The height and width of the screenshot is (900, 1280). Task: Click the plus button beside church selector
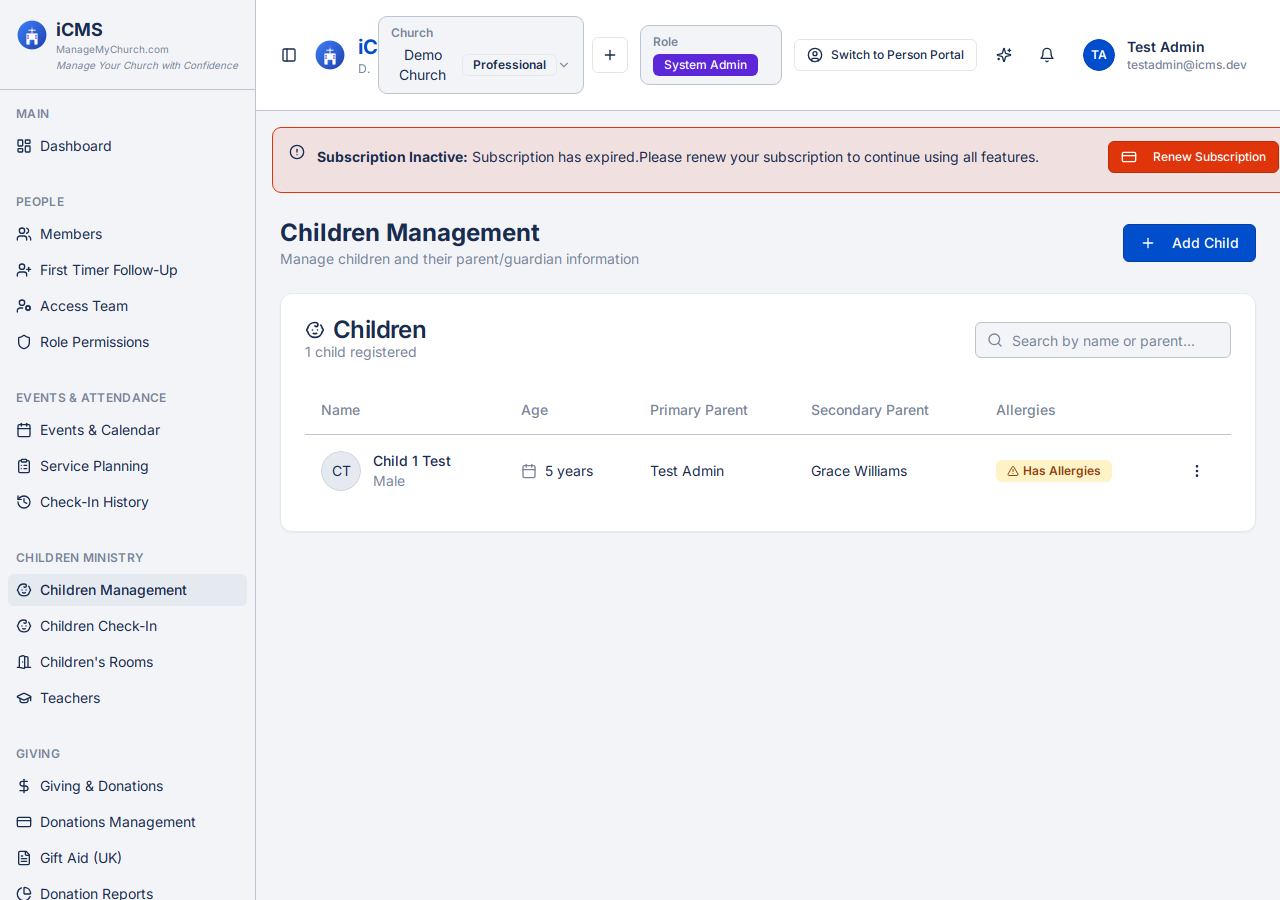610,55
